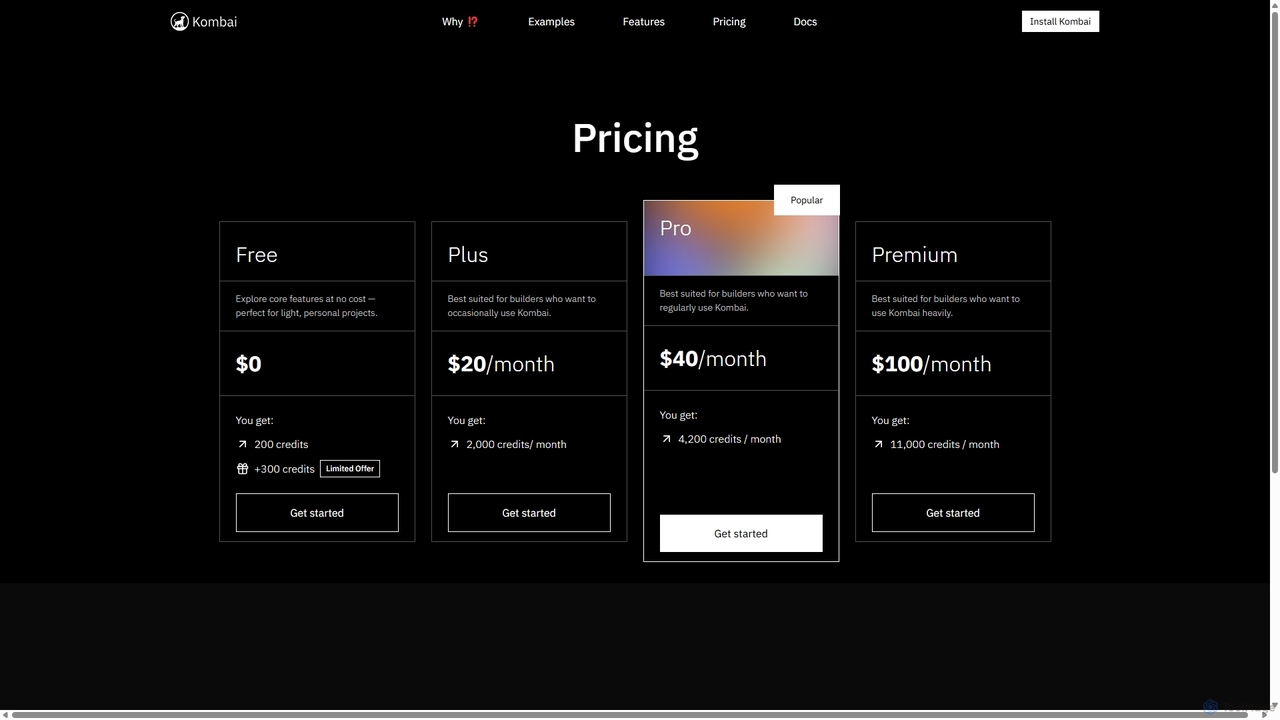This screenshot has width=1280, height=720.
Task: Click the arrow icon beside 4,200 credits / month
Action: tap(666, 439)
